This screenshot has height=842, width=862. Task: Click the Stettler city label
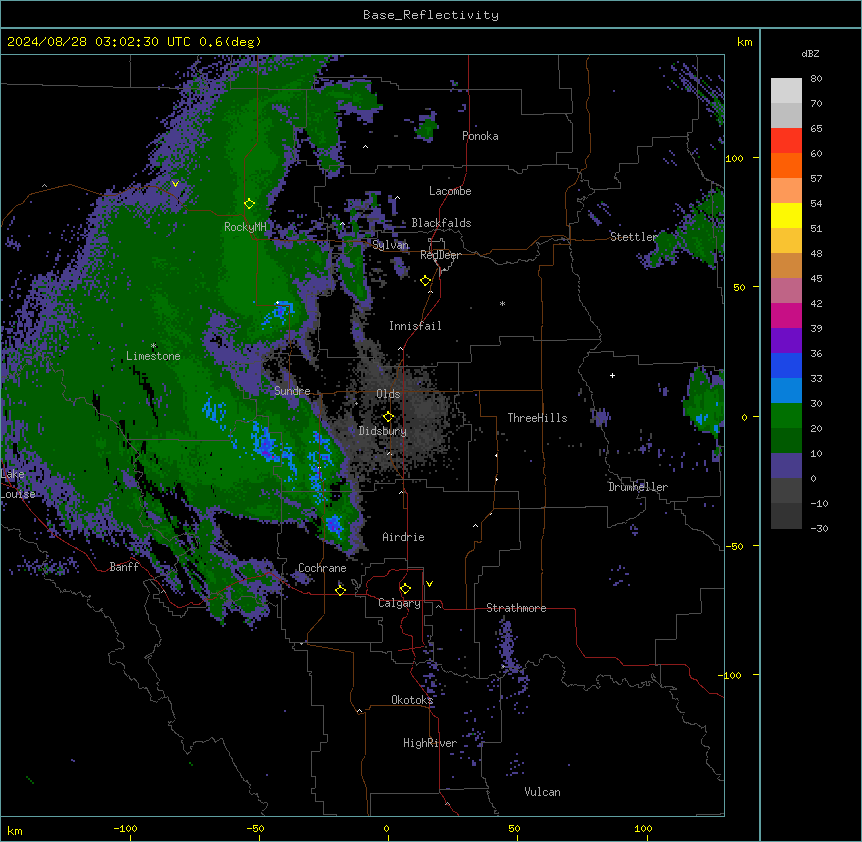click(634, 237)
